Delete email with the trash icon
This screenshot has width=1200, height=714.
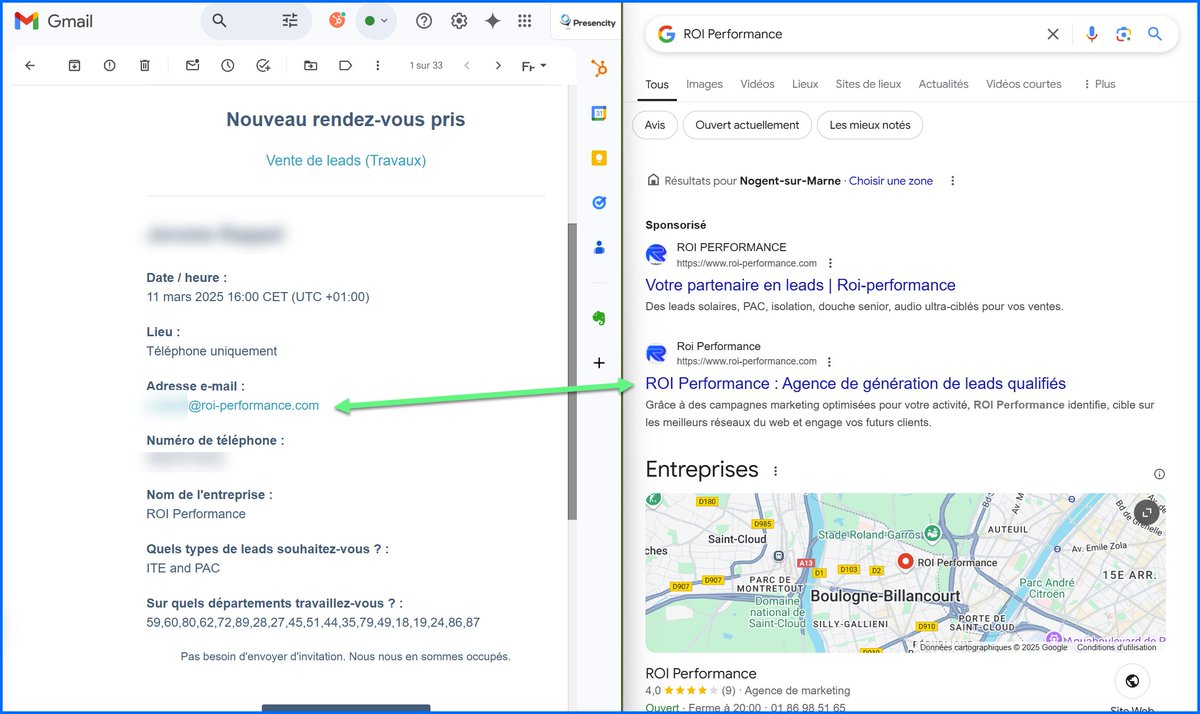pyautogui.click(x=144, y=65)
